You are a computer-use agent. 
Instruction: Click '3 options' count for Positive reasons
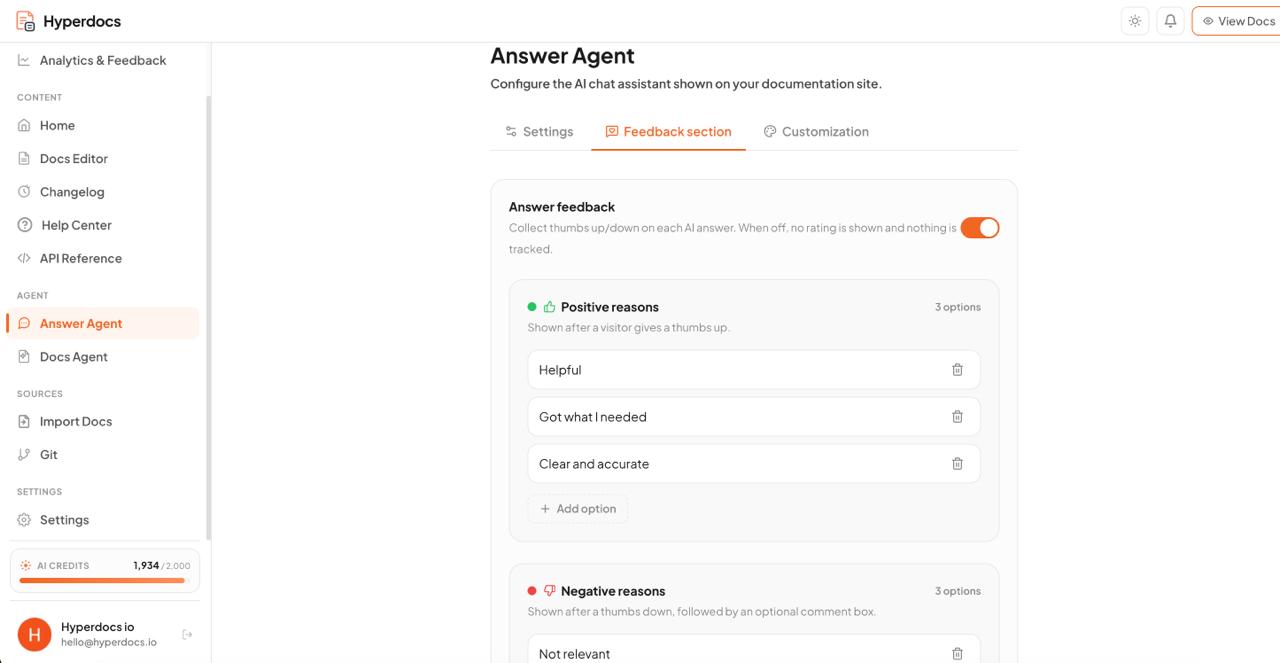pos(958,307)
